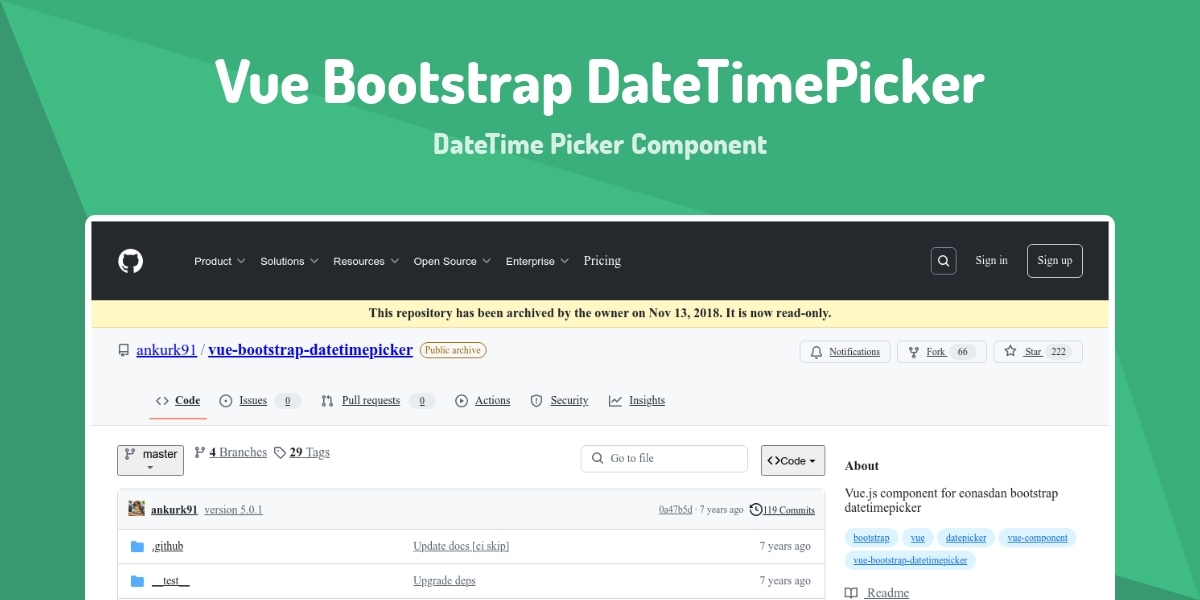Click the search magnifier icon in header
The image size is (1200, 600).
[943, 261]
